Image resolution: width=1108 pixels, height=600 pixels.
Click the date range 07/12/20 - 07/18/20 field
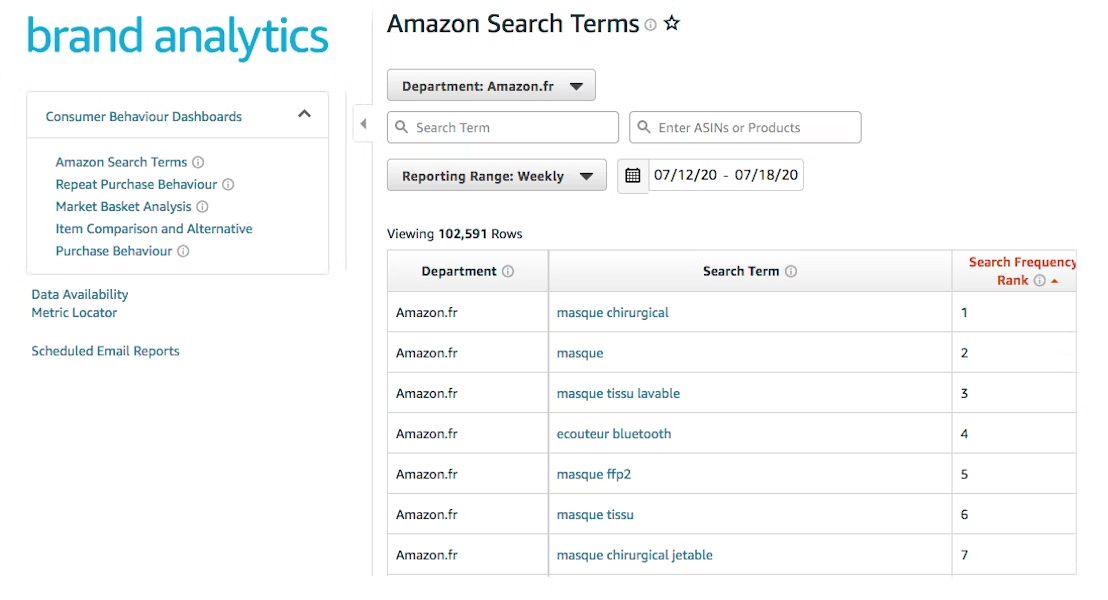coord(726,175)
